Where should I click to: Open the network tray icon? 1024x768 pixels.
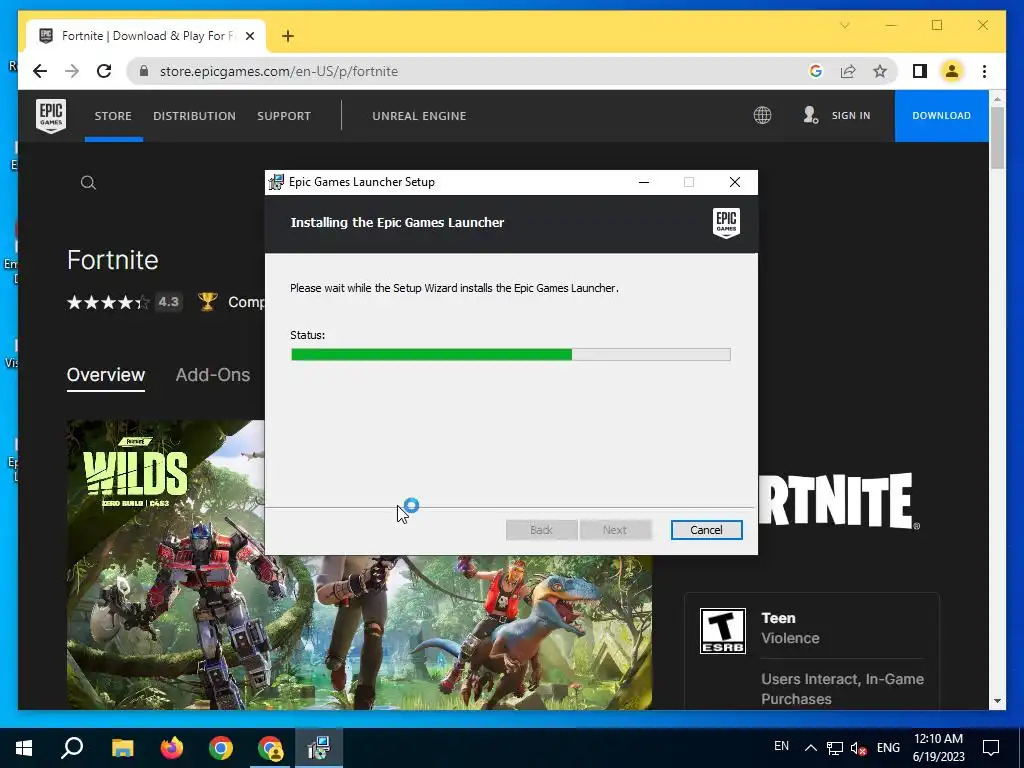(835, 748)
